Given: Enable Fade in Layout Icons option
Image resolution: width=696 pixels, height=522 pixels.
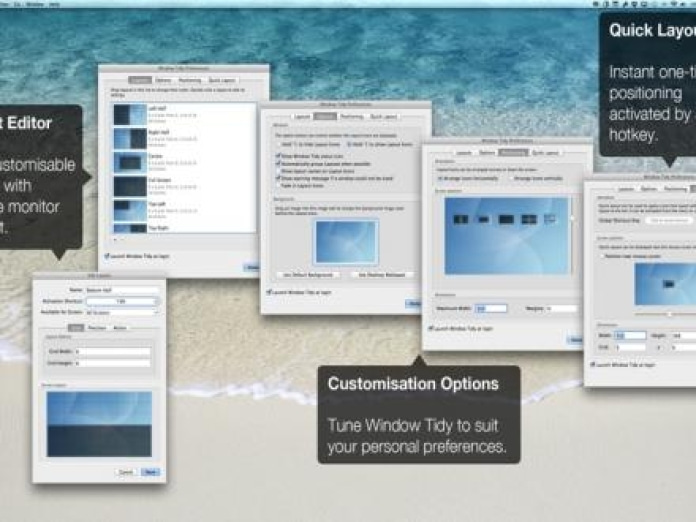Looking at the screenshot, I should (278, 186).
